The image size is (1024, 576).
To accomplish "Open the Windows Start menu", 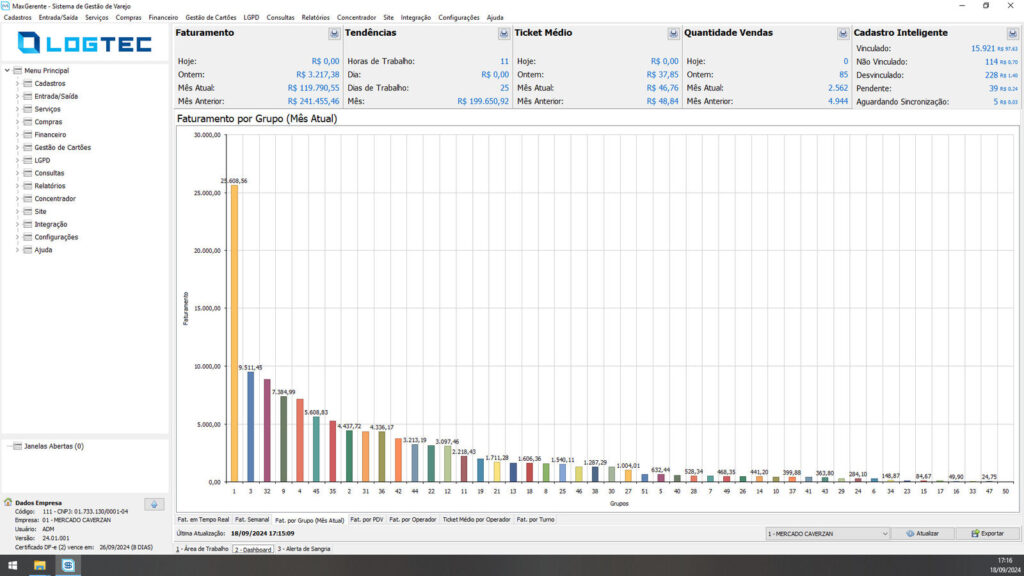I will tap(12, 566).
